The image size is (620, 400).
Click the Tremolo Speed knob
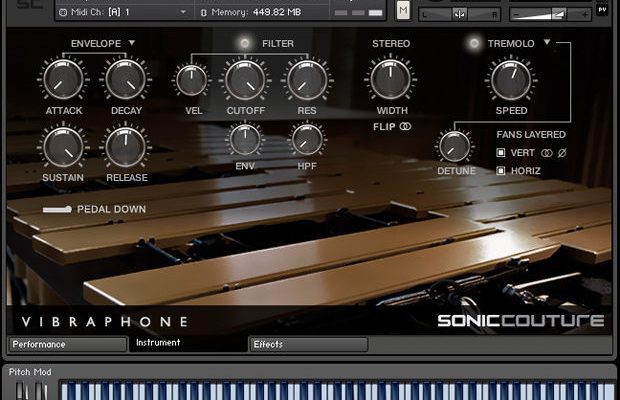(511, 80)
